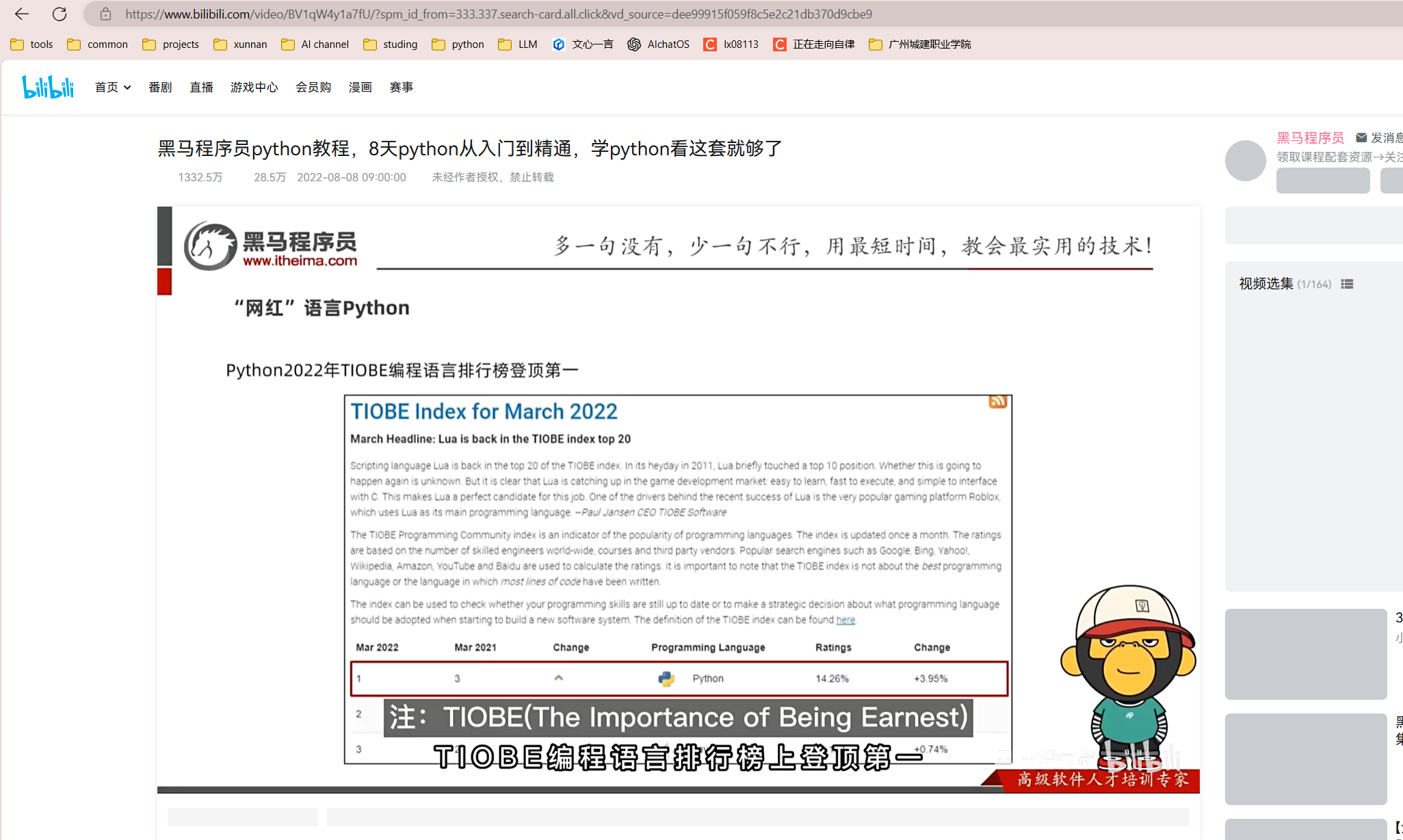Click the bilibili logo
This screenshot has height=840, width=1403.
[48, 87]
